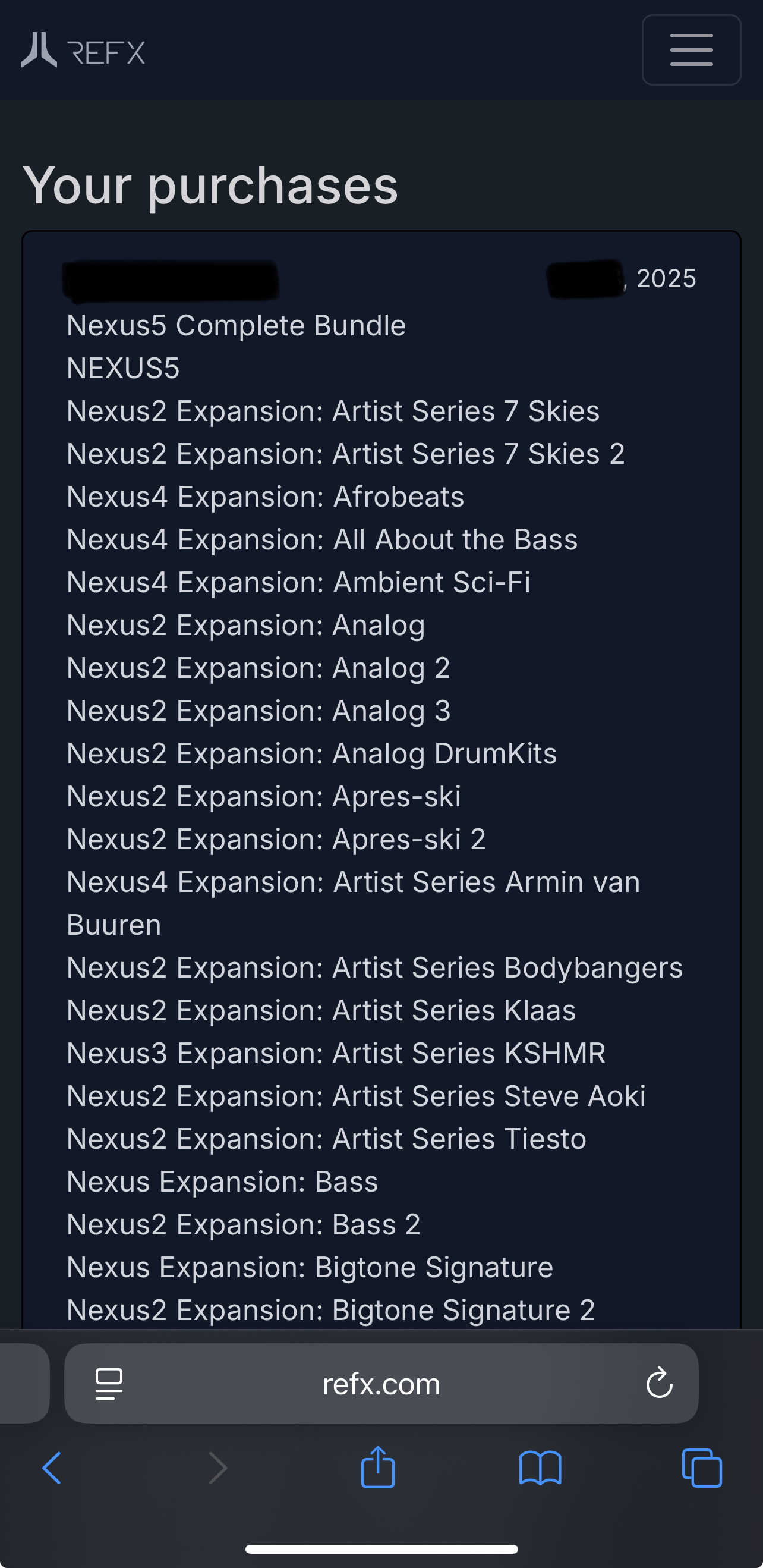Viewport: 763px width, 1568px height.
Task: Choose Nexus Expansion: Bigtone Signature
Action: [x=310, y=1267]
